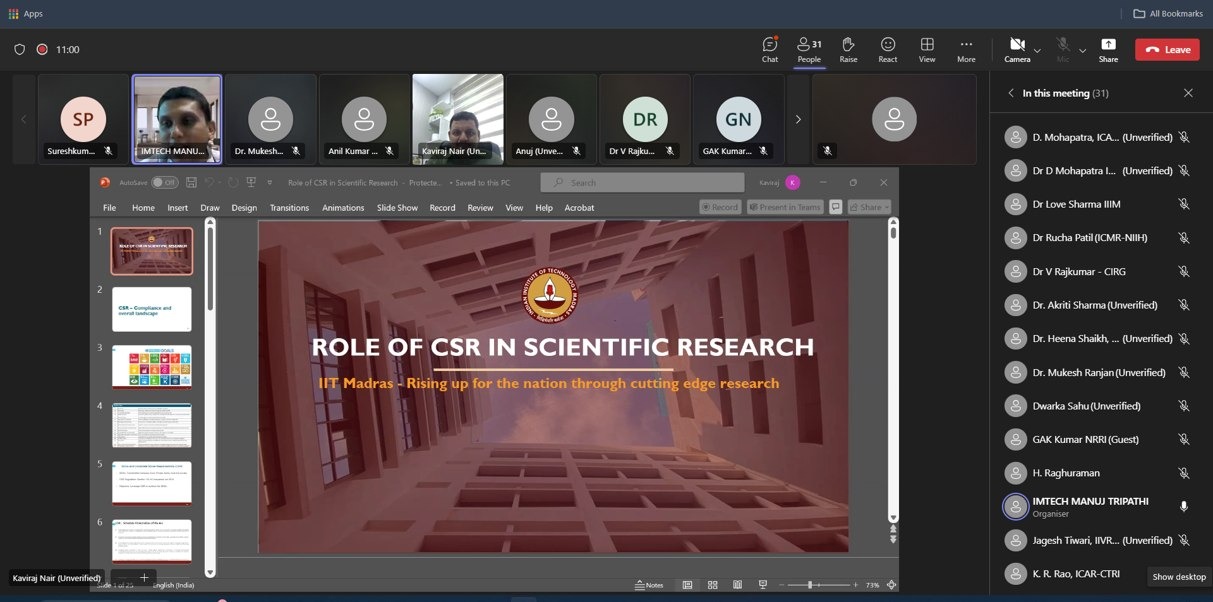Click Show desktop button
1213x602 pixels.
(x=1177, y=577)
